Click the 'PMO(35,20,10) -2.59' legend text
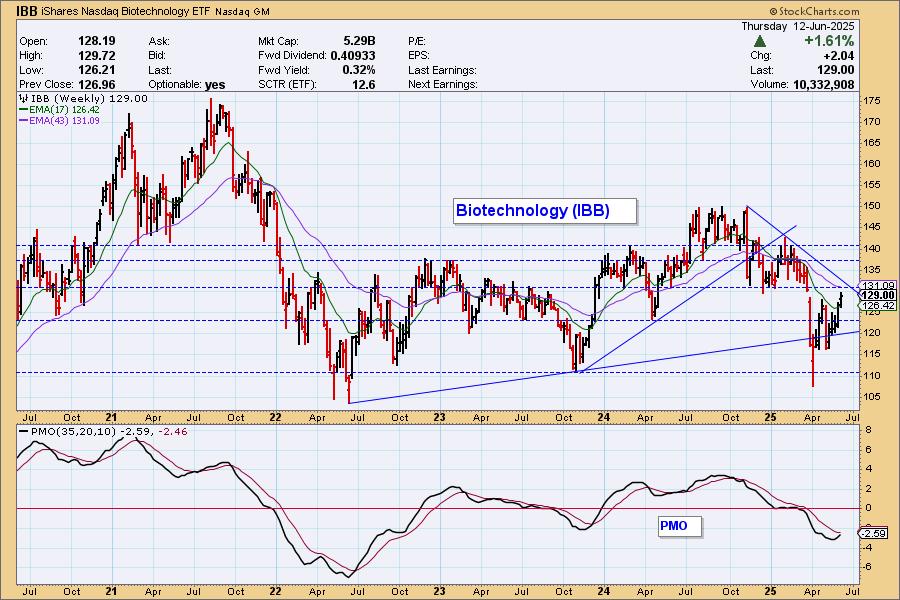The image size is (900, 600). pos(92,432)
